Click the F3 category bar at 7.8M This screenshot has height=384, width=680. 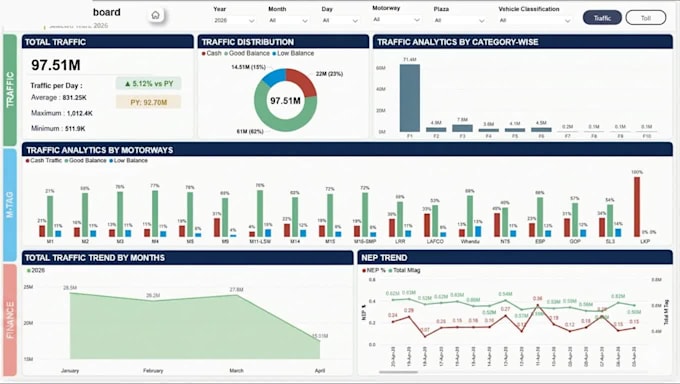[462, 128]
